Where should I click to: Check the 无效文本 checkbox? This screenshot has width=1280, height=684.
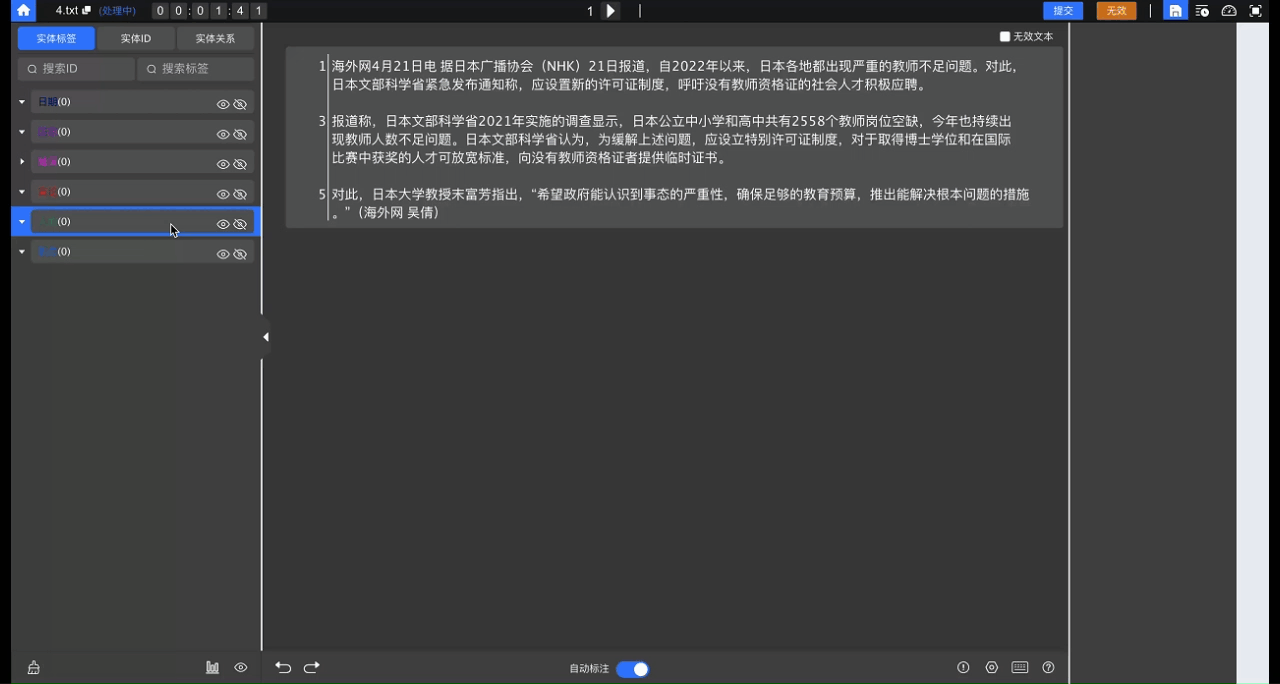click(x=1005, y=37)
